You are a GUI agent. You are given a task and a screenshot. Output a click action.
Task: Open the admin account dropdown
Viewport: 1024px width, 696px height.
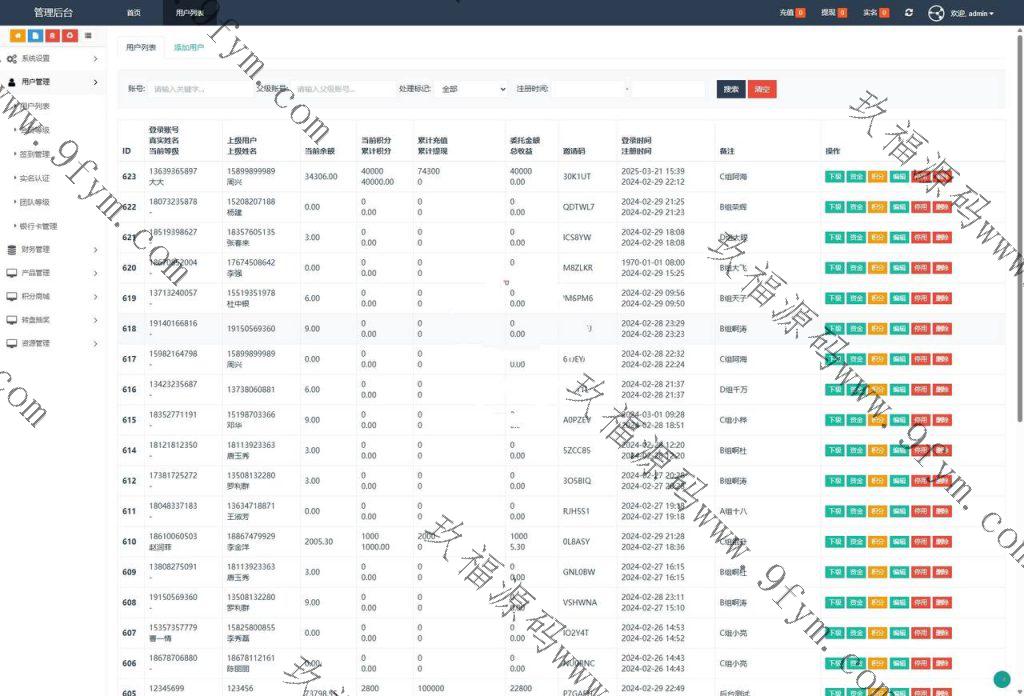[972, 13]
